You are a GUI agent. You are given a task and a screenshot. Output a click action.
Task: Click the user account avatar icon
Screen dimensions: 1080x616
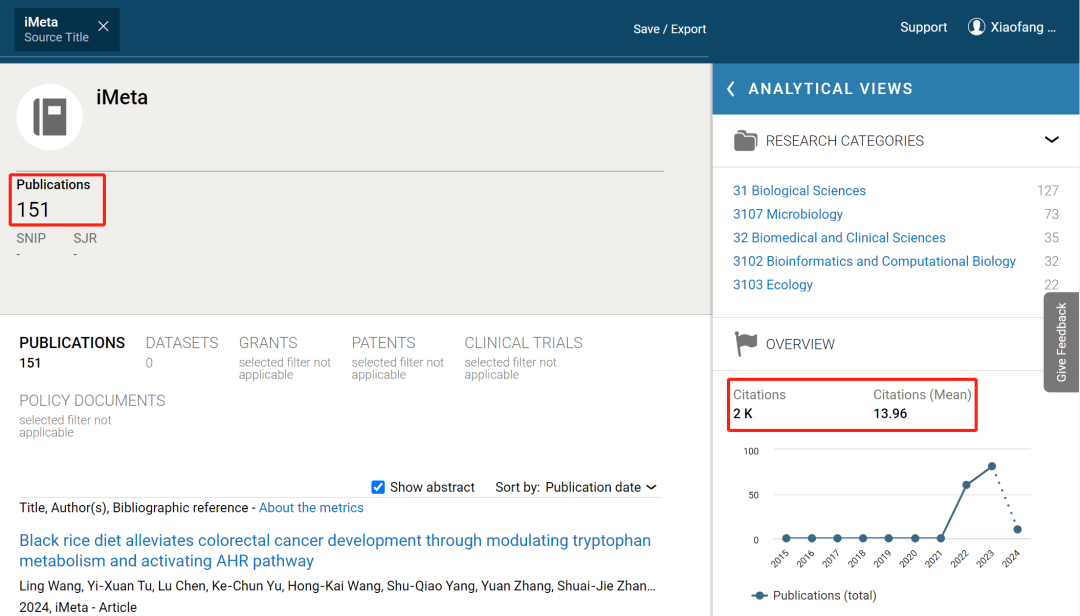click(976, 27)
